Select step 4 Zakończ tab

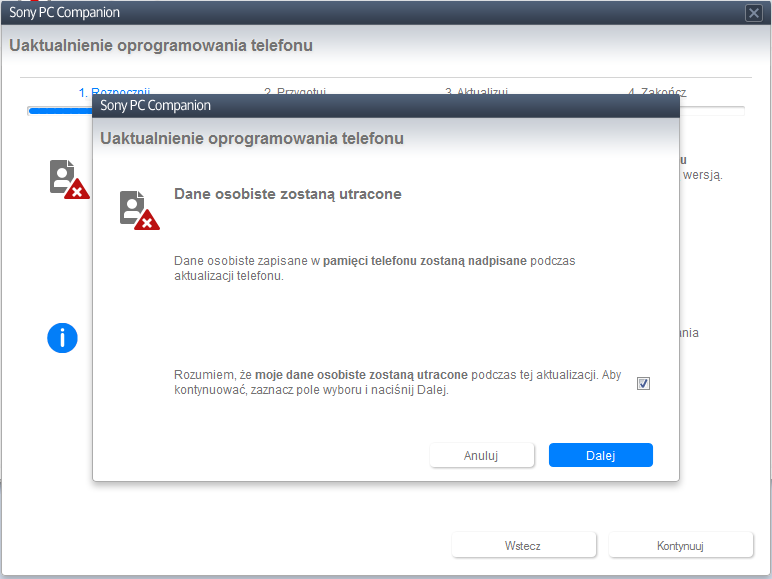657,92
